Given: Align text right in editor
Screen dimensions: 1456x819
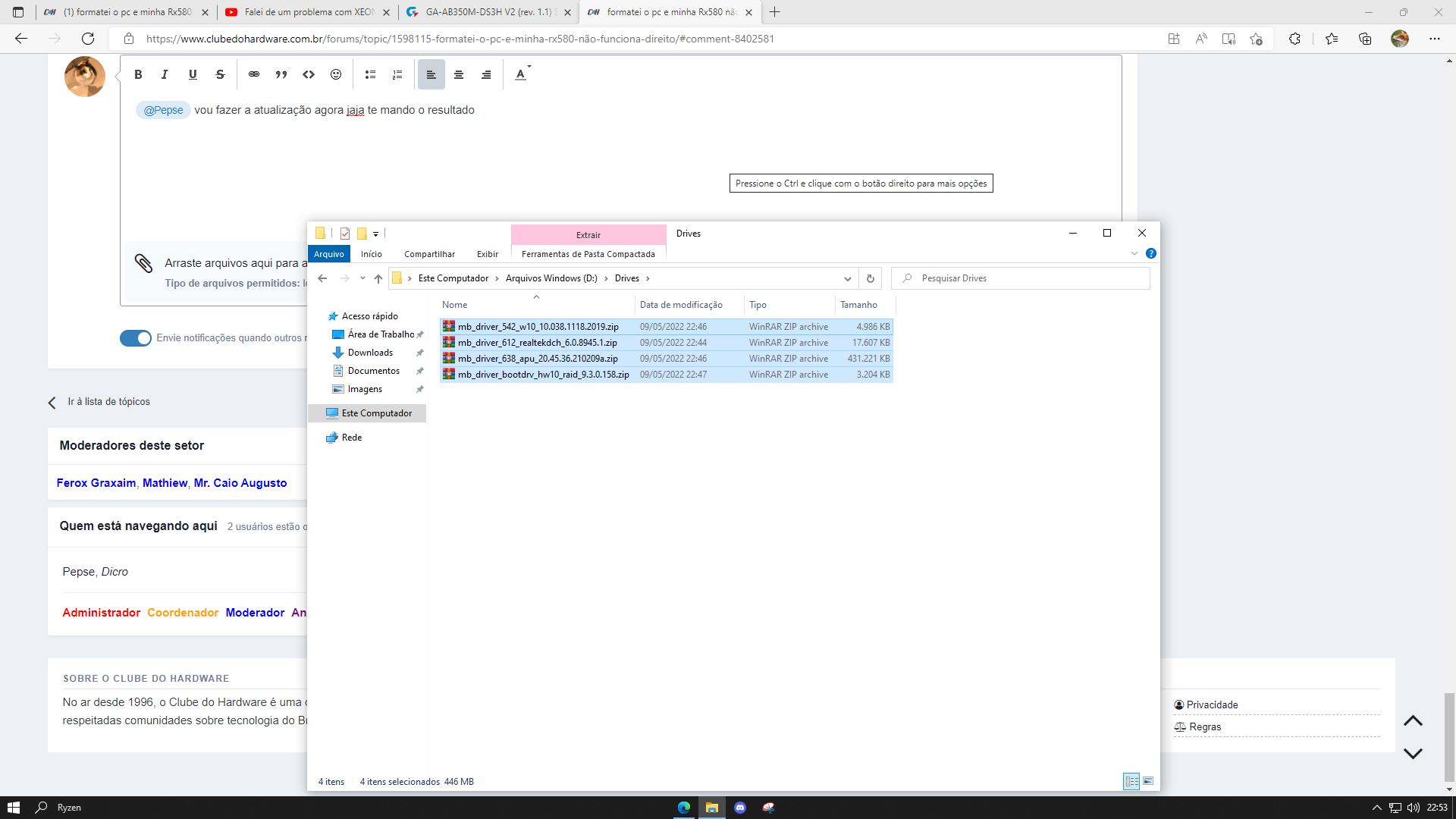Looking at the screenshot, I should click(x=486, y=74).
